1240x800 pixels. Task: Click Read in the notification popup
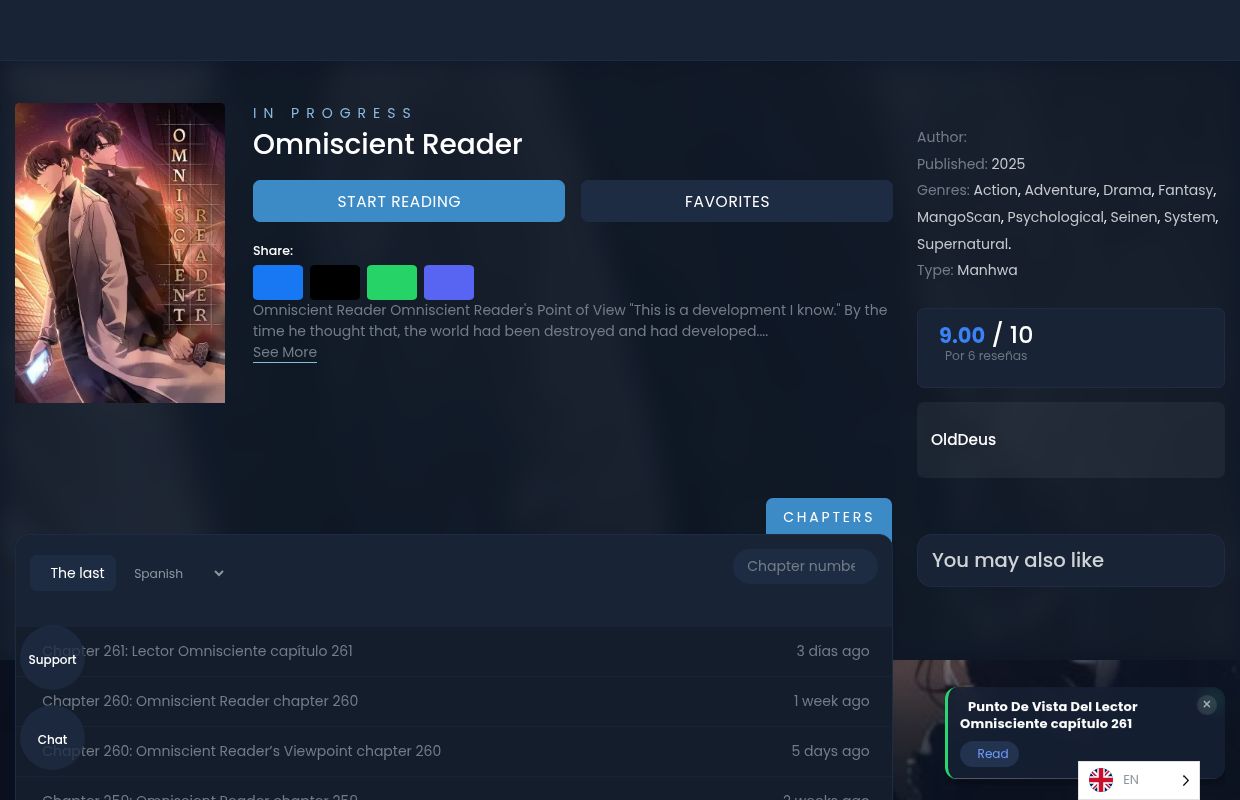pyautogui.click(x=990, y=754)
